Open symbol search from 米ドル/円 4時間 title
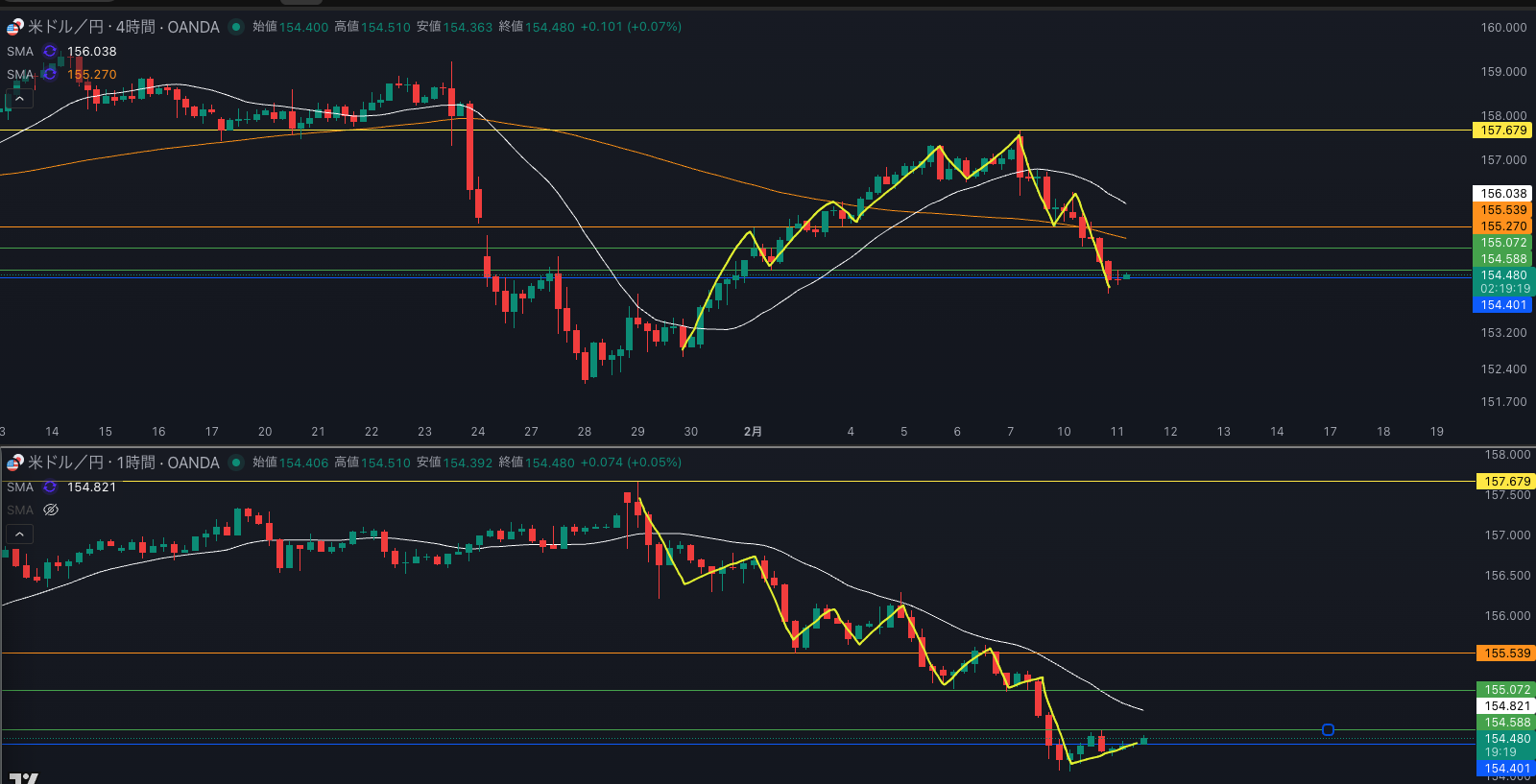The image size is (1536, 784). [124, 27]
